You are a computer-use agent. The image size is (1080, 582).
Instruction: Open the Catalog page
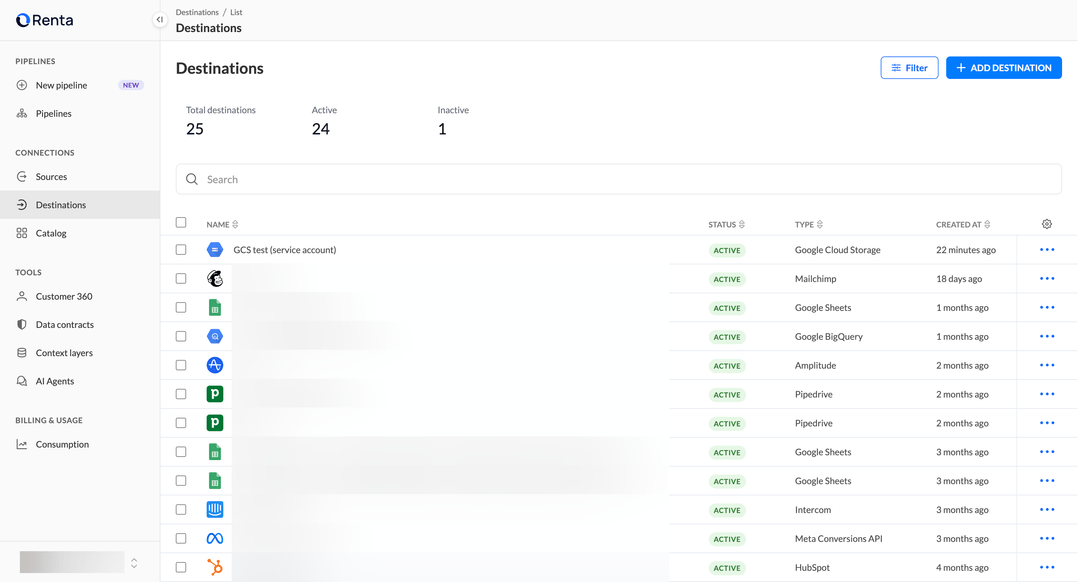tap(51, 233)
